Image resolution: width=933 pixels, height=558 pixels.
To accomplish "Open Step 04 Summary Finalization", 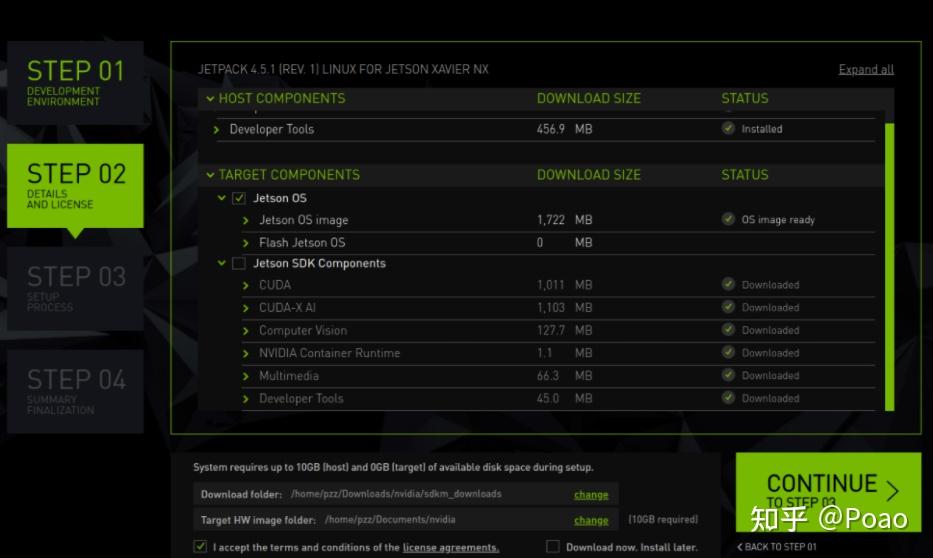I will pos(75,391).
